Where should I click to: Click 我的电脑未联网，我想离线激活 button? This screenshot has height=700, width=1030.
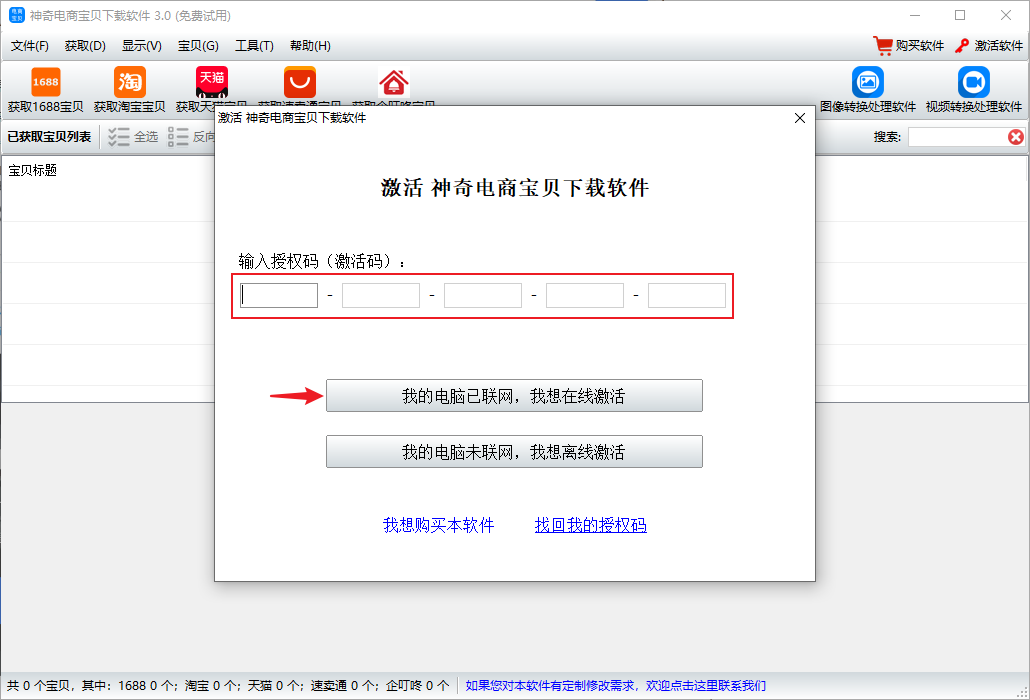(514, 452)
